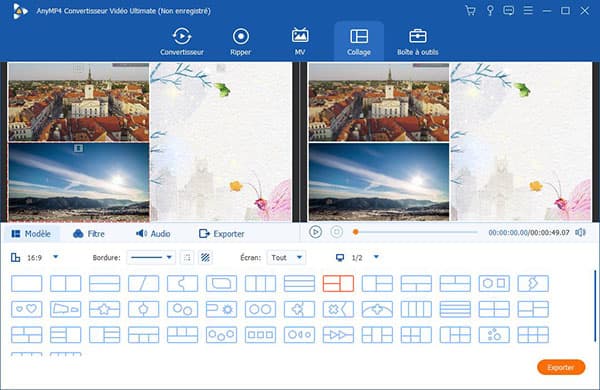Click the orange Exporter button
Screen dimensions: 600x390
click(x=561, y=367)
